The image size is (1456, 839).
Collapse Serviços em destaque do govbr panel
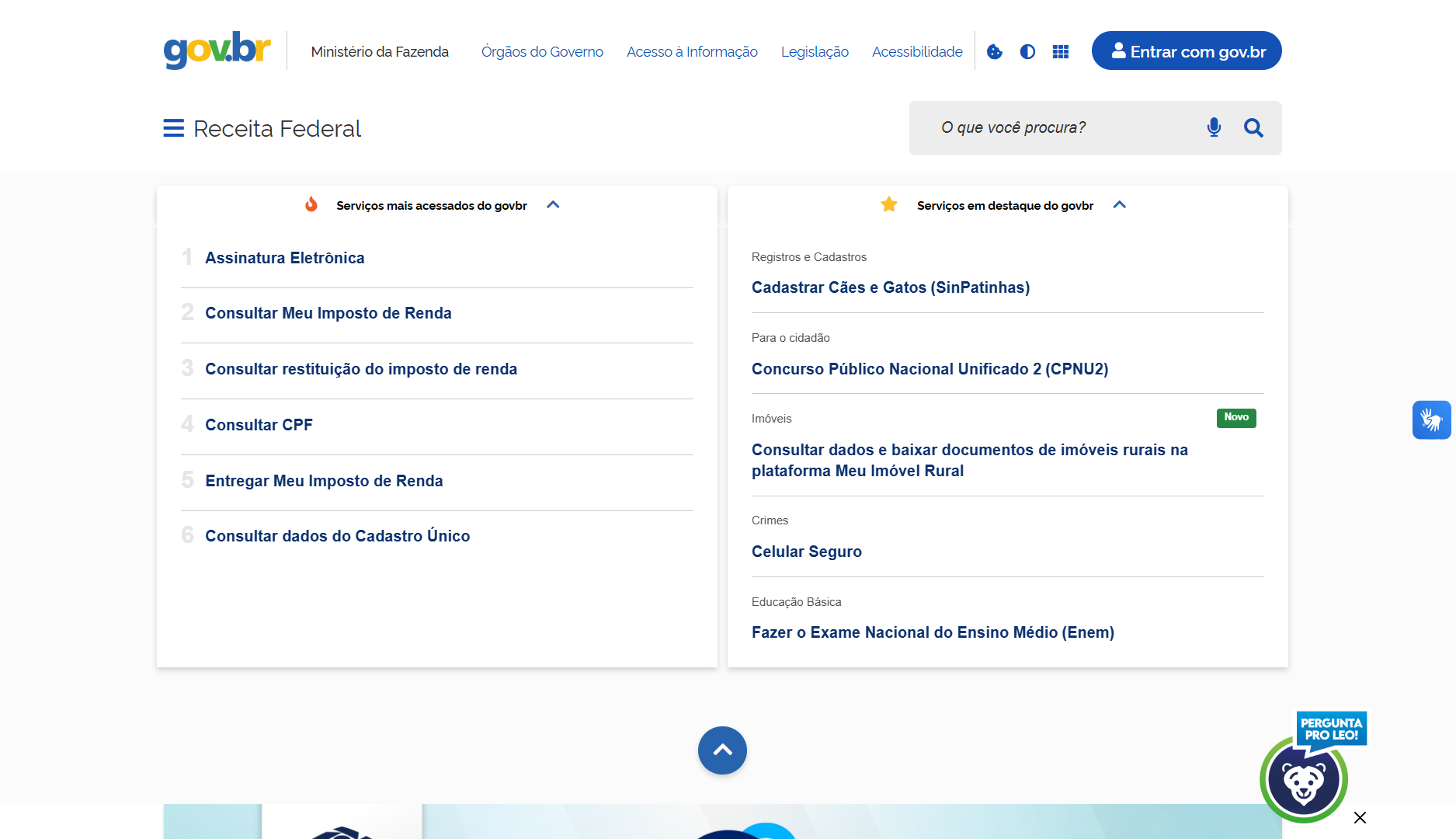(x=1119, y=205)
